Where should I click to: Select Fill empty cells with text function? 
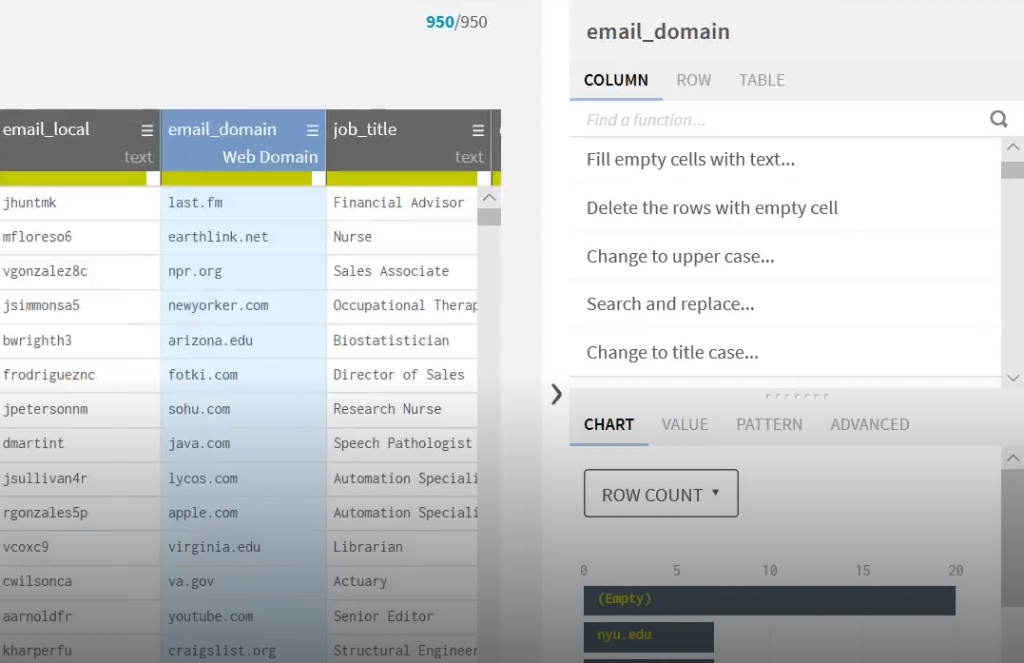[x=785, y=159]
